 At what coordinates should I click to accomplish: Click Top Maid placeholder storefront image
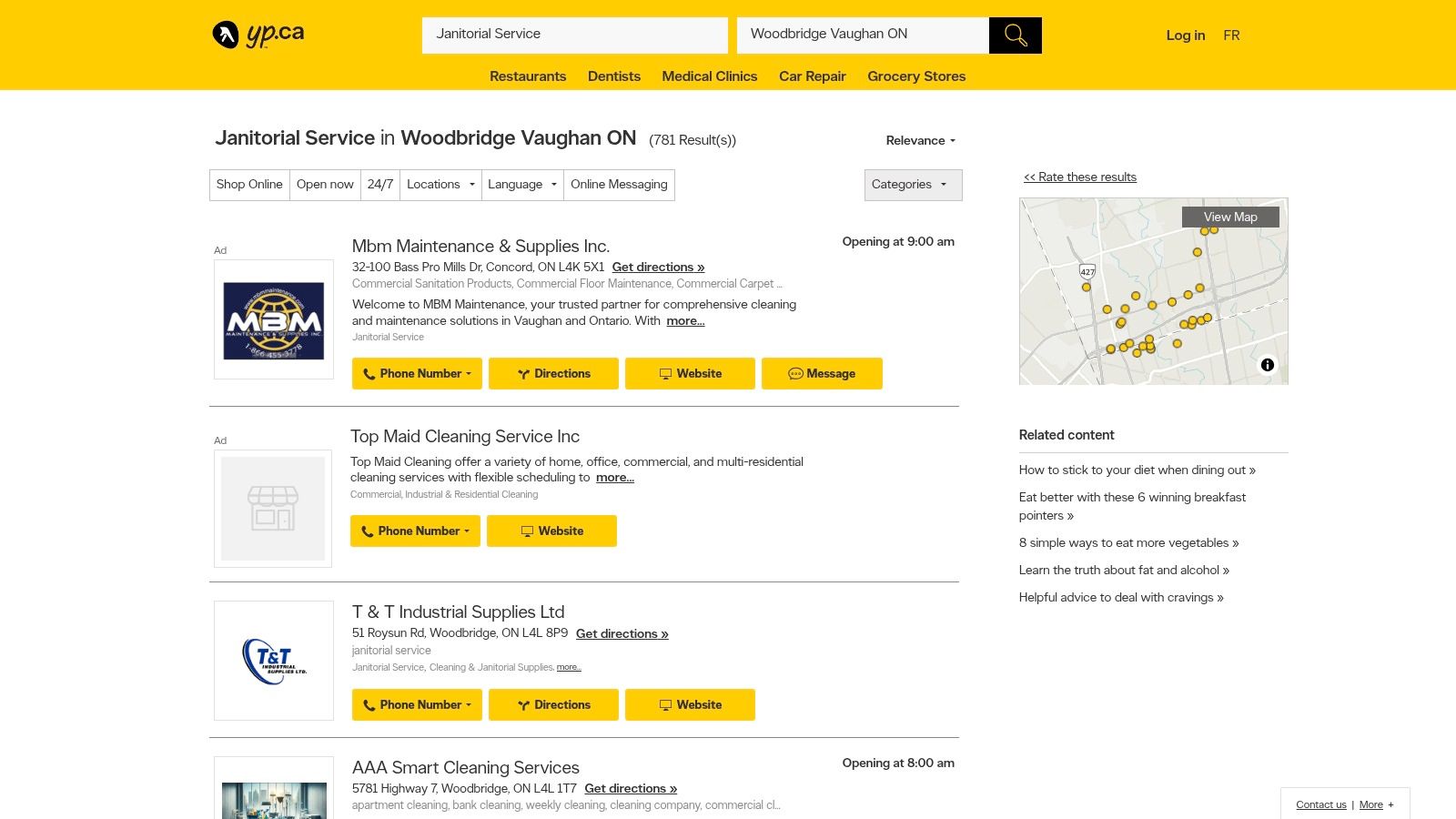click(x=273, y=509)
